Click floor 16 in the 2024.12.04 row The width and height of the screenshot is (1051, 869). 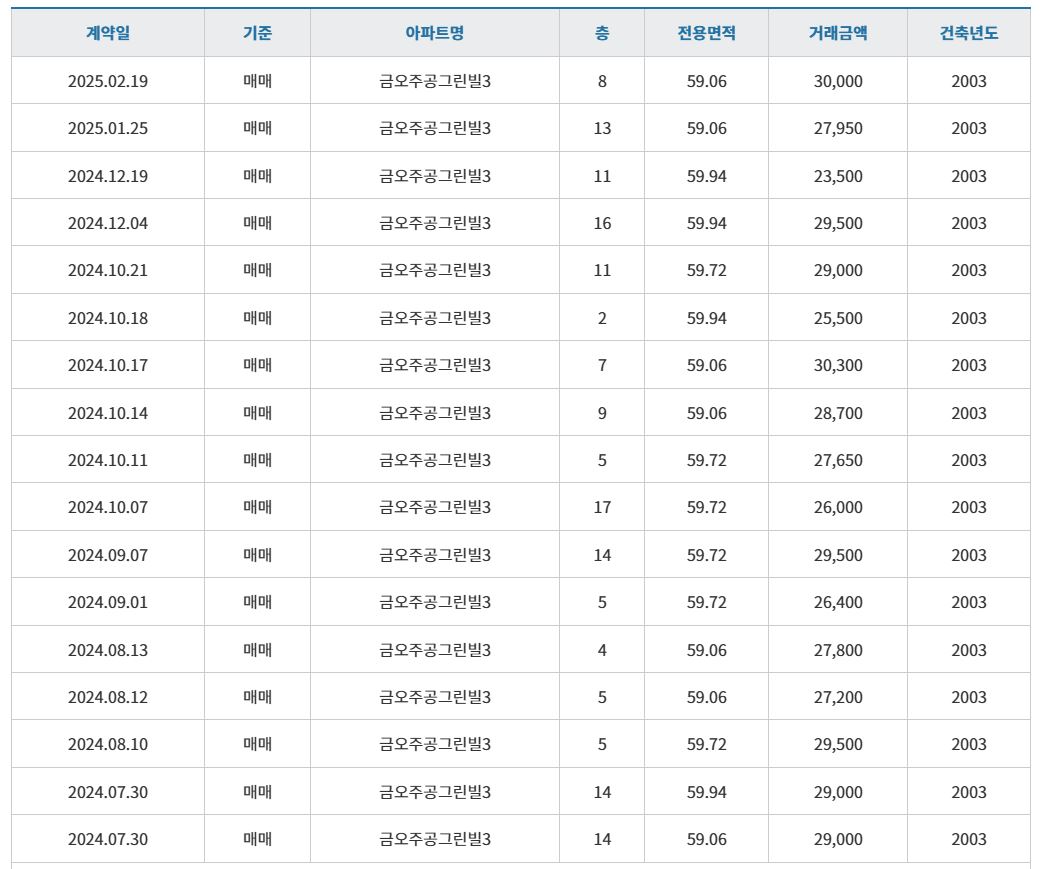pos(602,223)
